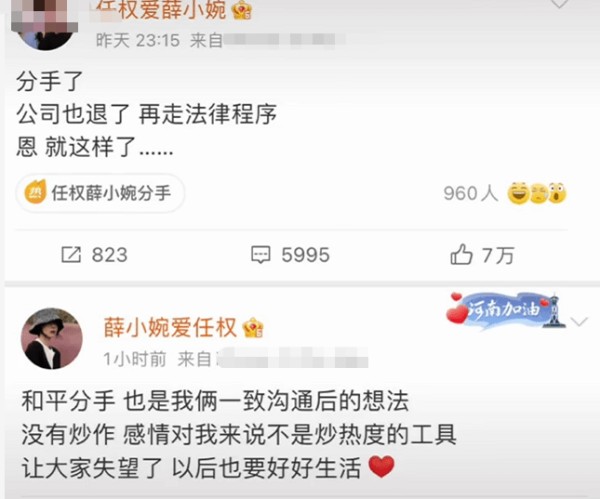Screen dimensions: 600x499
Task: Expand the second post options chevron
Action: (x=579, y=321)
